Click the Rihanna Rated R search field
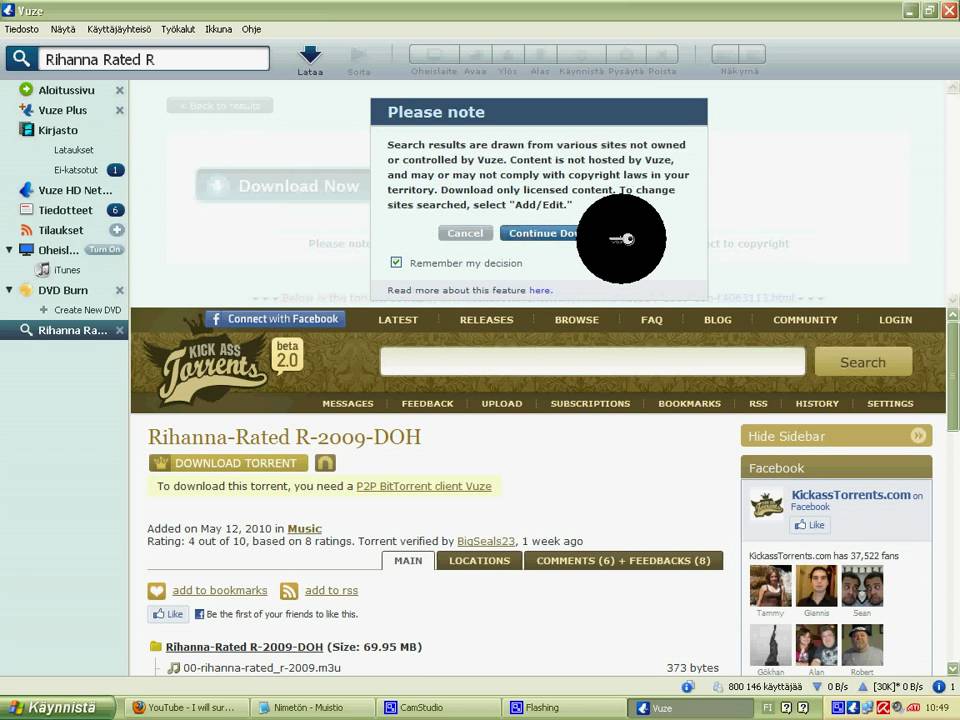The height and width of the screenshot is (720, 960). tap(154, 59)
